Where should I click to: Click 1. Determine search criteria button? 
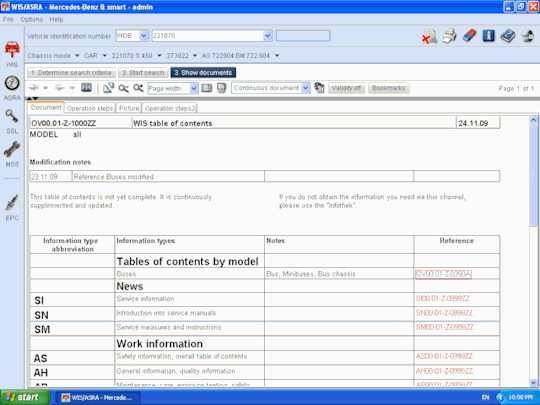pos(71,73)
